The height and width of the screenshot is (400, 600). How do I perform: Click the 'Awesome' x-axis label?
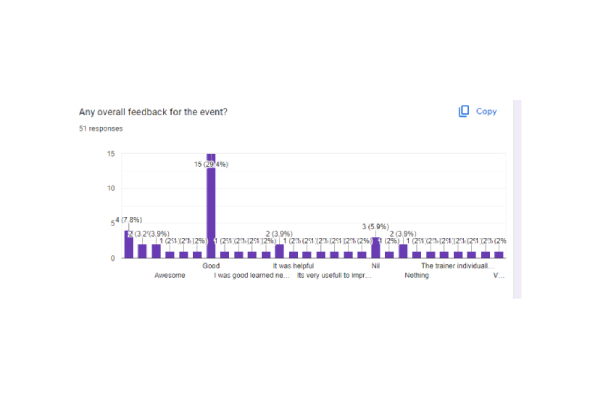169,275
